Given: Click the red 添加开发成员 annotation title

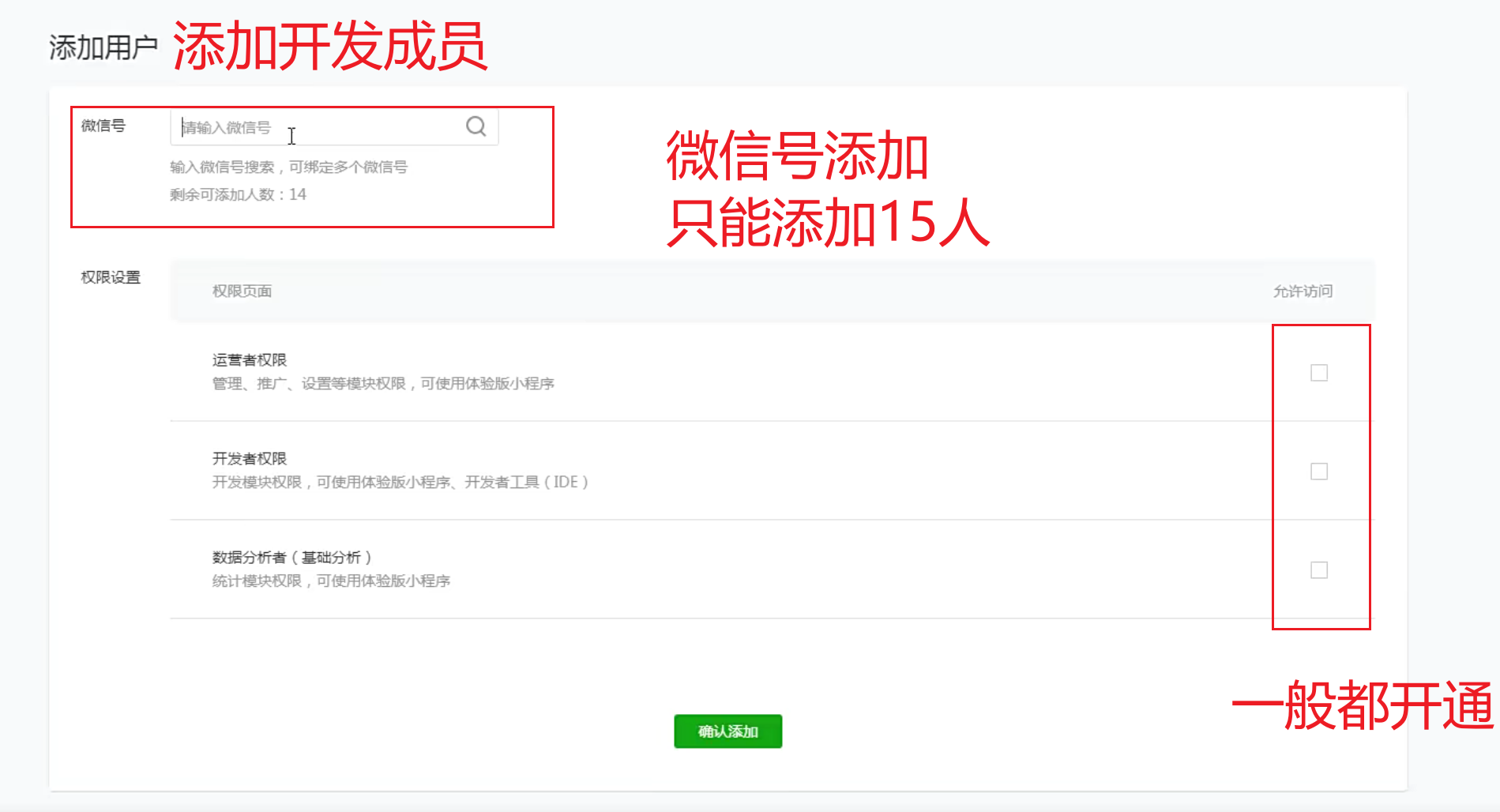Looking at the screenshot, I should pos(329,46).
